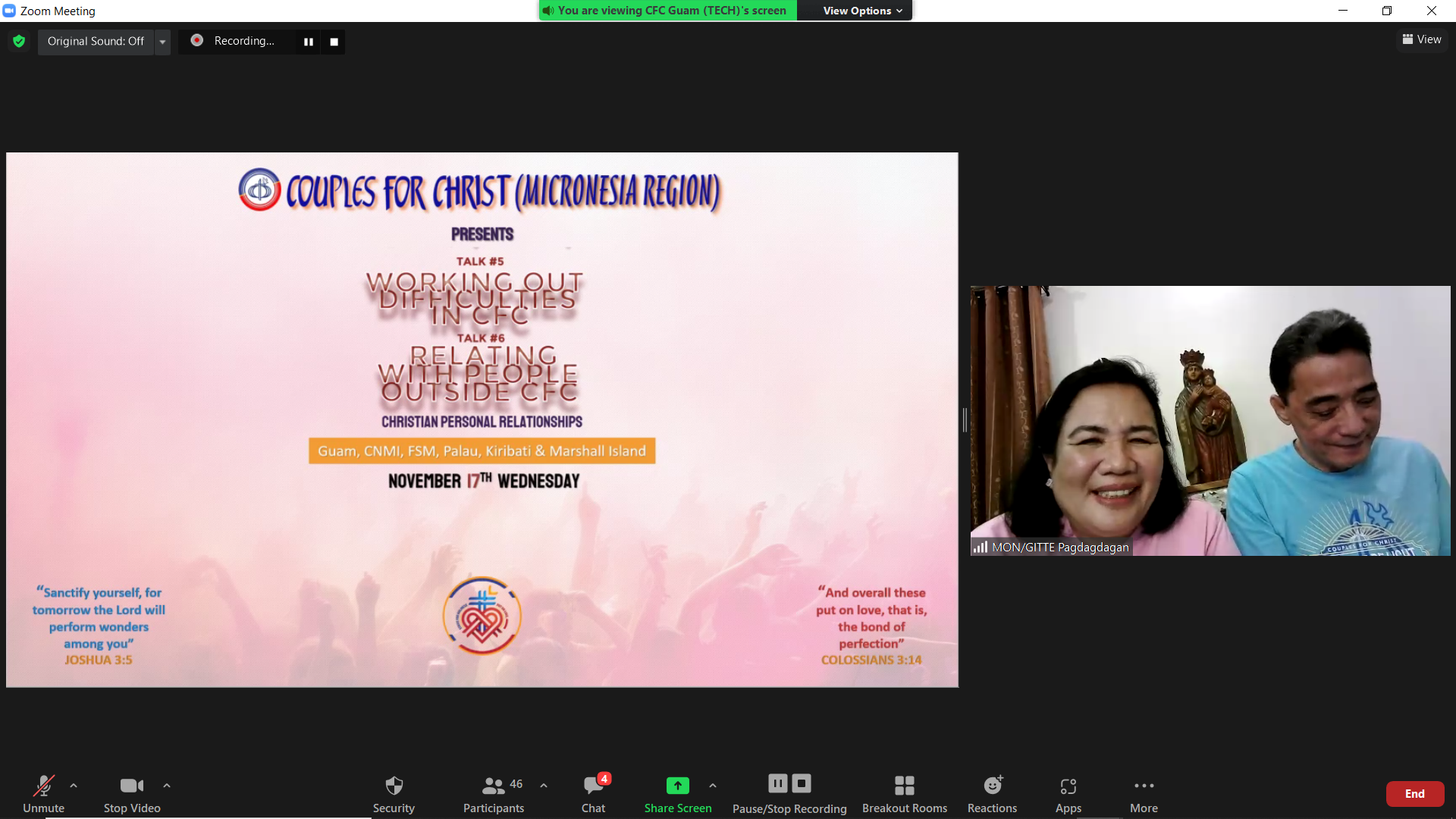1456x819 pixels.
Task: Click the green encryption shield icon
Action: [19, 41]
